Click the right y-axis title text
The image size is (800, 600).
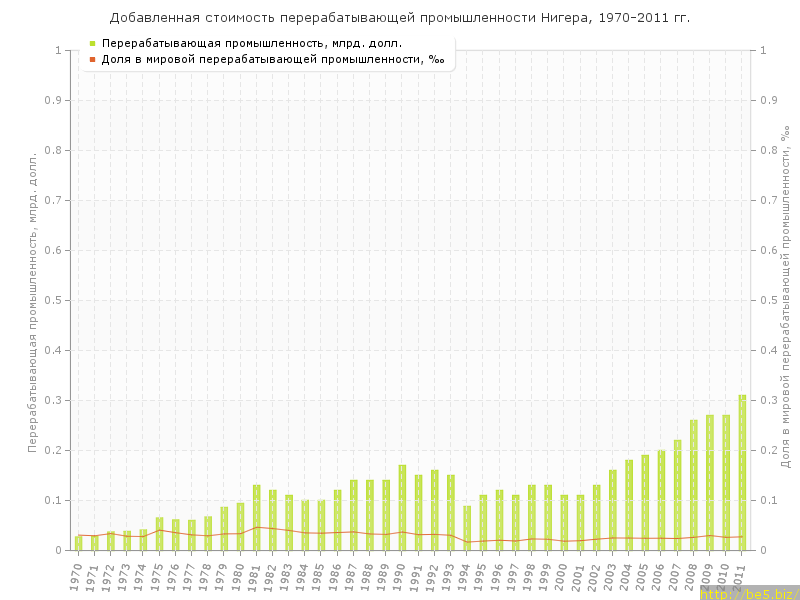(x=784, y=300)
